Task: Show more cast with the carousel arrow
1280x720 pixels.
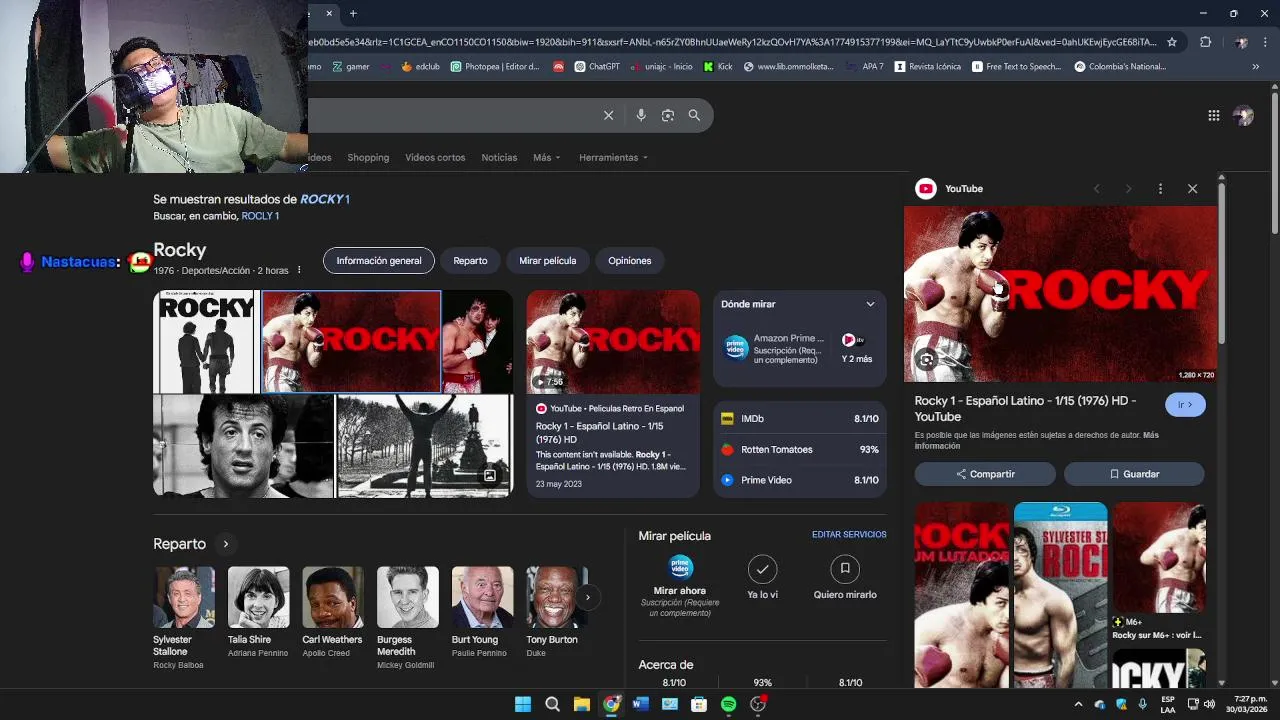Action: click(x=588, y=597)
